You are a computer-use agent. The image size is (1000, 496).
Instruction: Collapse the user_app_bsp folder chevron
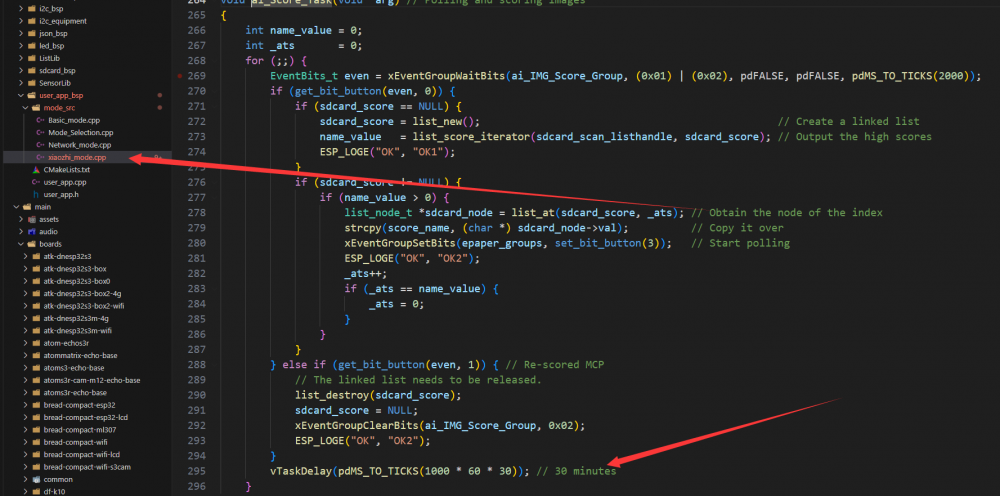coord(13,95)
